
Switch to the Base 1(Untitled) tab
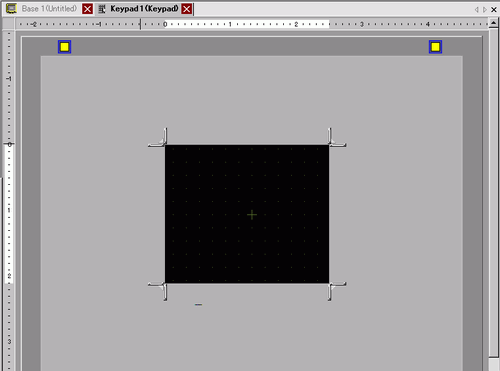(49, 9)
